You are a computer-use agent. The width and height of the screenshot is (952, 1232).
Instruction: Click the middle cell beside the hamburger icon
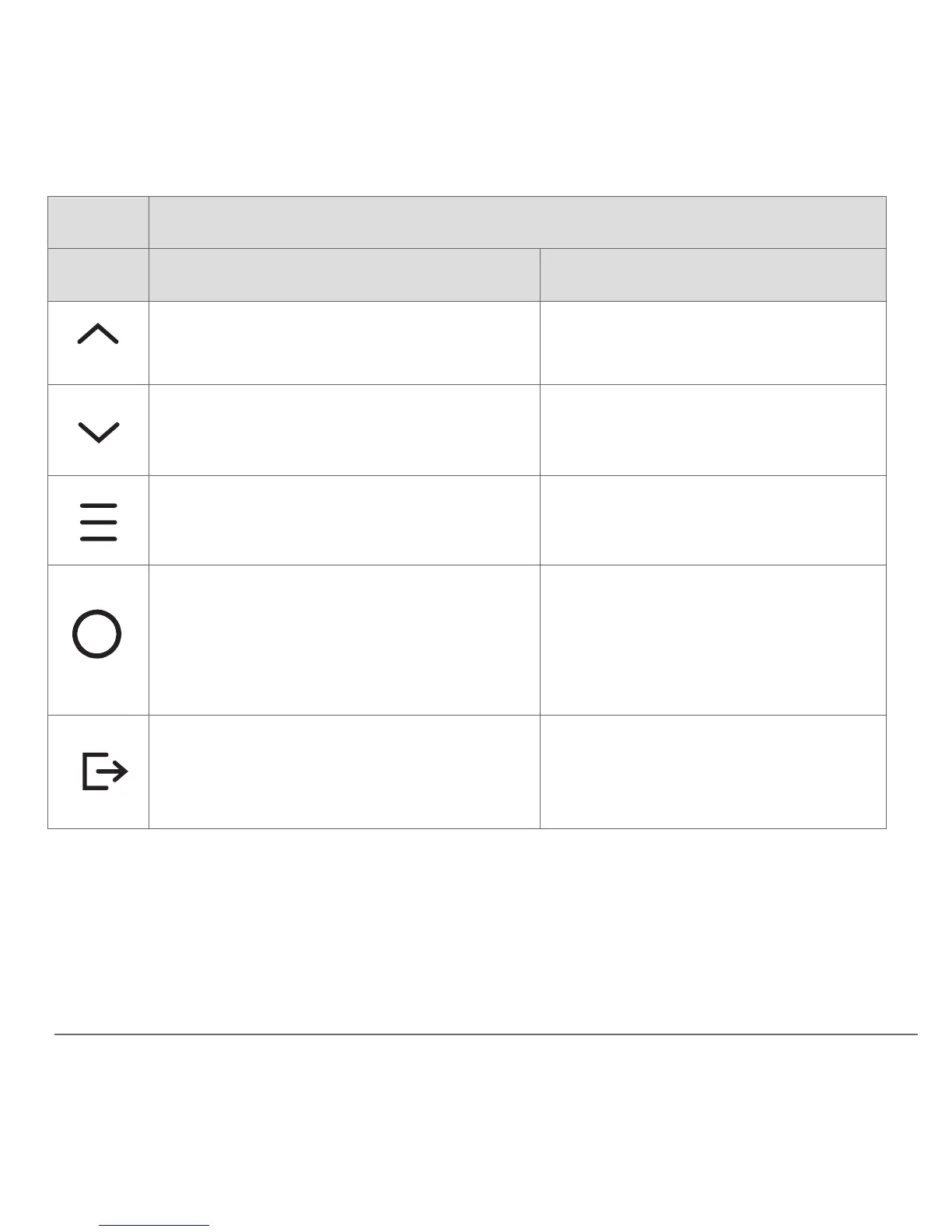[x=344, y=520]
